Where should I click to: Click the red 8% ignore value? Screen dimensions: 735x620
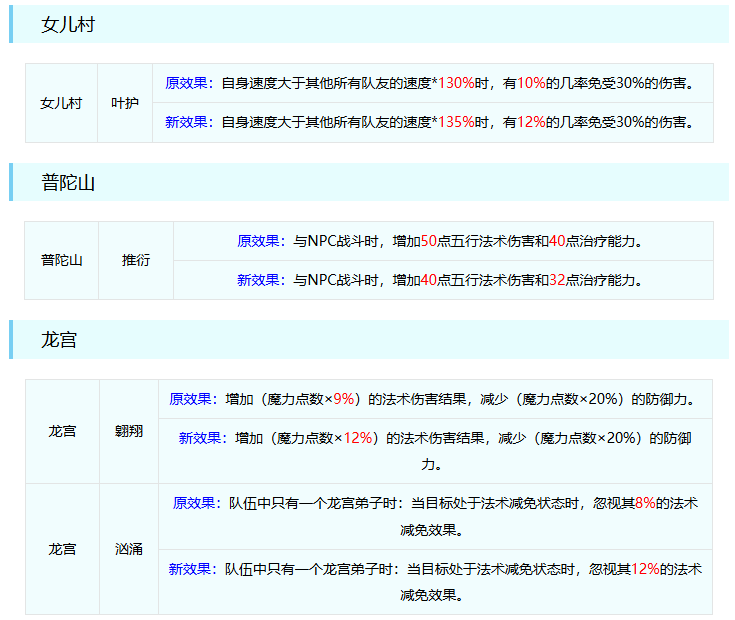(x=645, y=503)
